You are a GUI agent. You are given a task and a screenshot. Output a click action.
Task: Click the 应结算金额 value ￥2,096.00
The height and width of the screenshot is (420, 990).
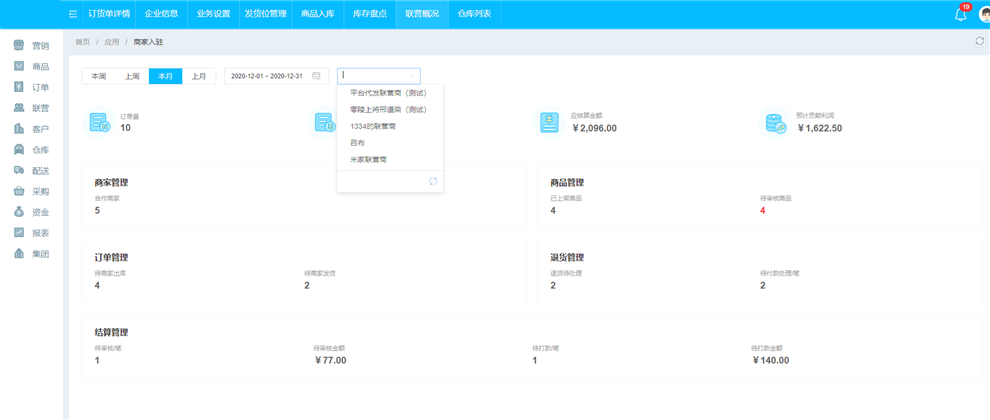pos(594,128)
